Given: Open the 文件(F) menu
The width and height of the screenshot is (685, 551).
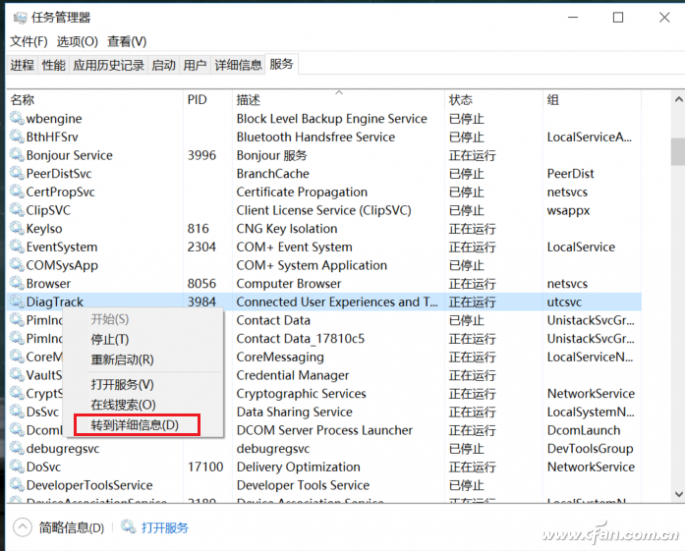Looking at the screenshot, I should click(x=28, y=42).
